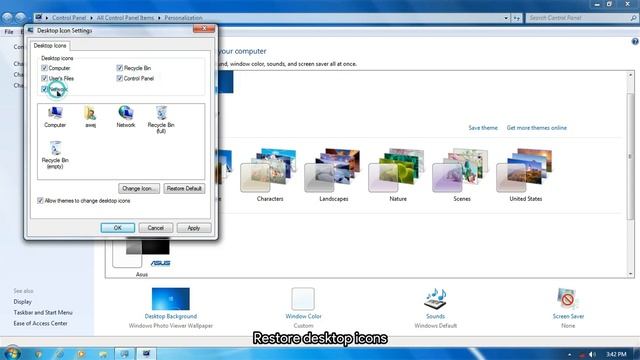Toggle the Computer checkbox
The width and height of the screenshot is (640, 360).
click(x=44, y=68)
